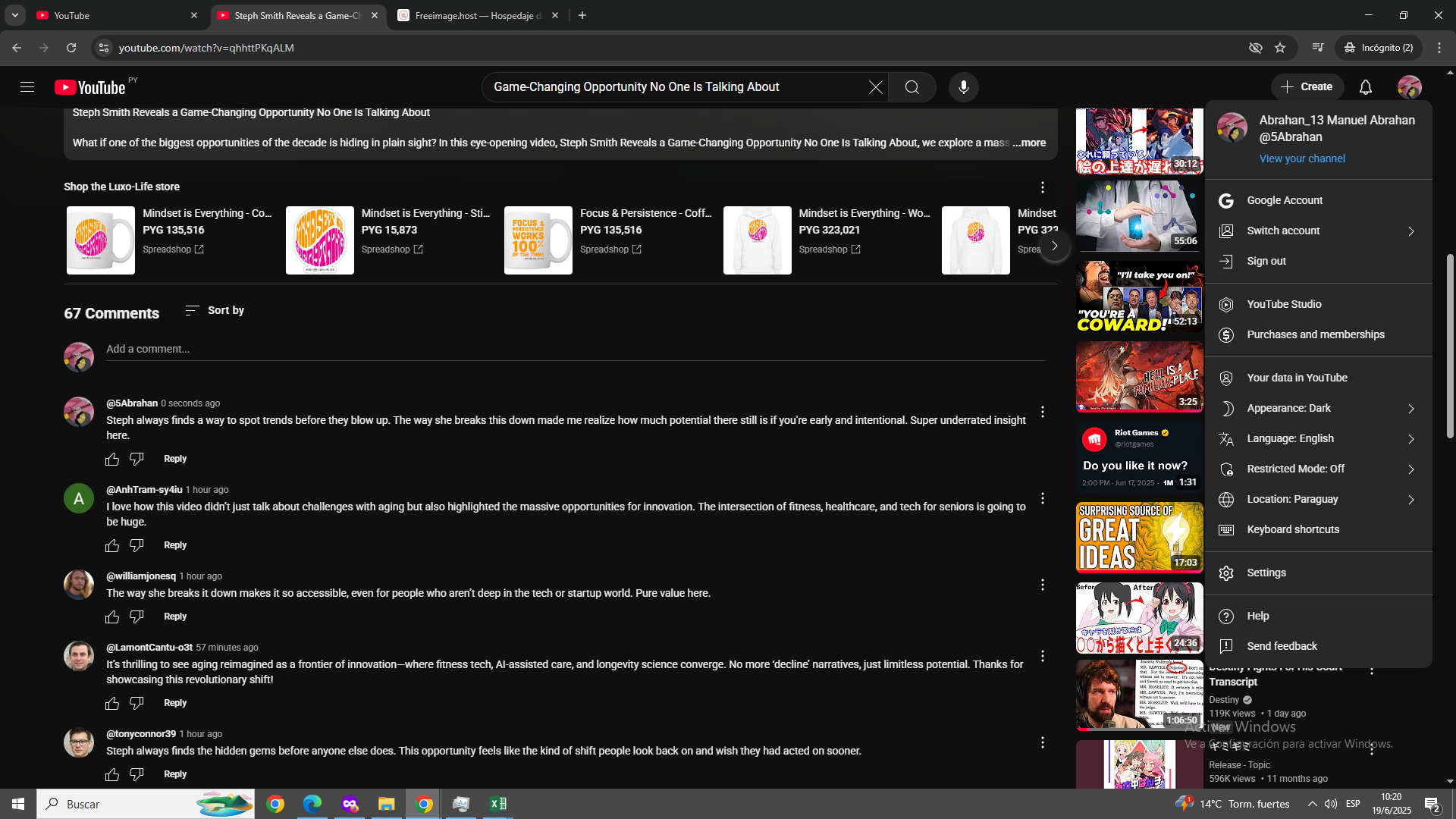Screen dimensions: 1456x819
Task: Expand the description with ...more
Action: 1029,143
